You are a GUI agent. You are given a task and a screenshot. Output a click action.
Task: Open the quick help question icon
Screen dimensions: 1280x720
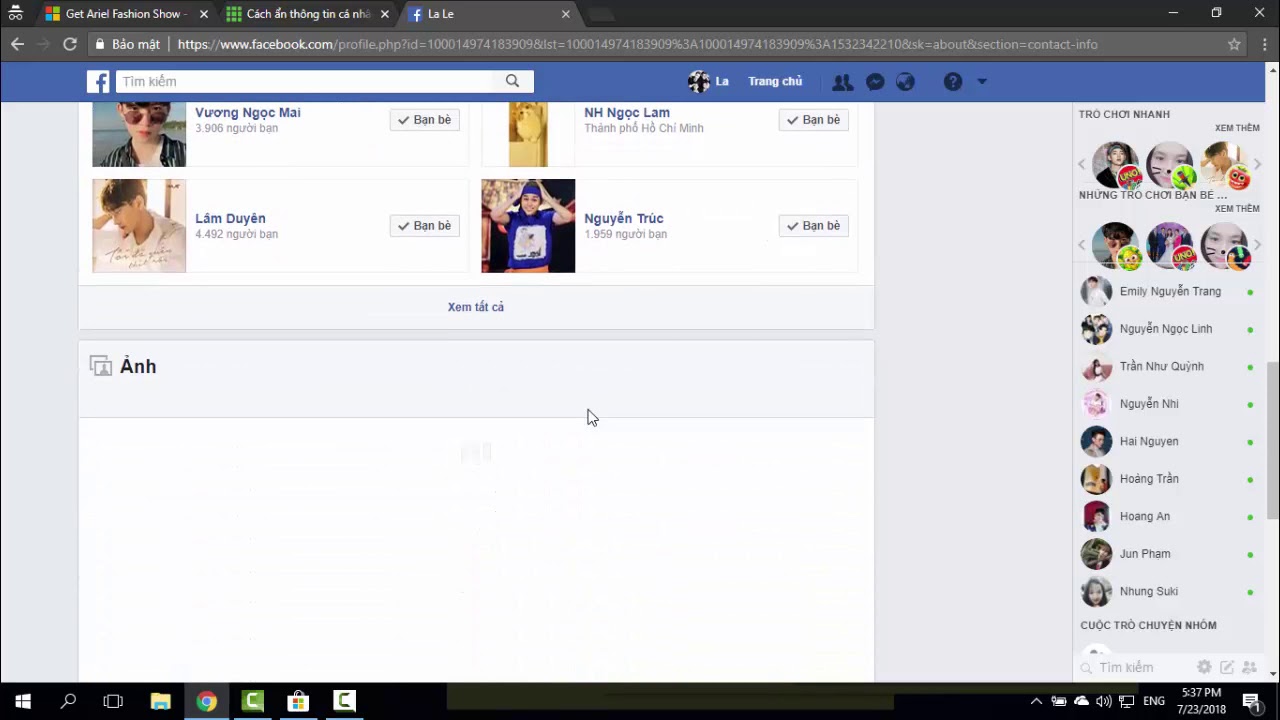953,82
